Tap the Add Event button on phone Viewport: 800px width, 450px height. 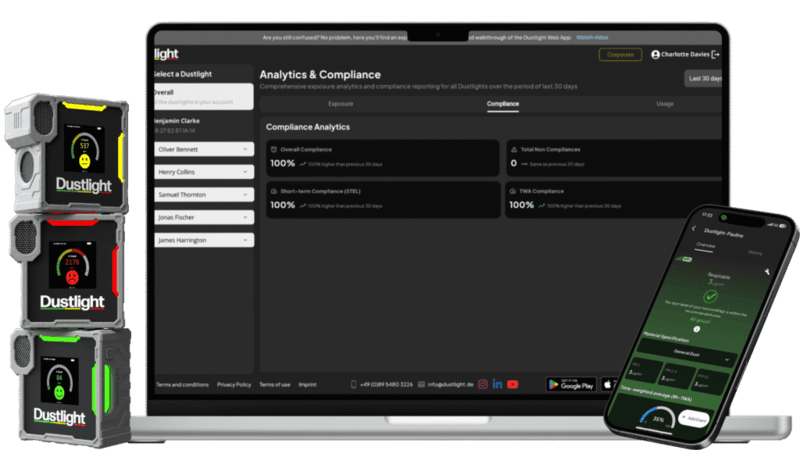coord(694,418)
